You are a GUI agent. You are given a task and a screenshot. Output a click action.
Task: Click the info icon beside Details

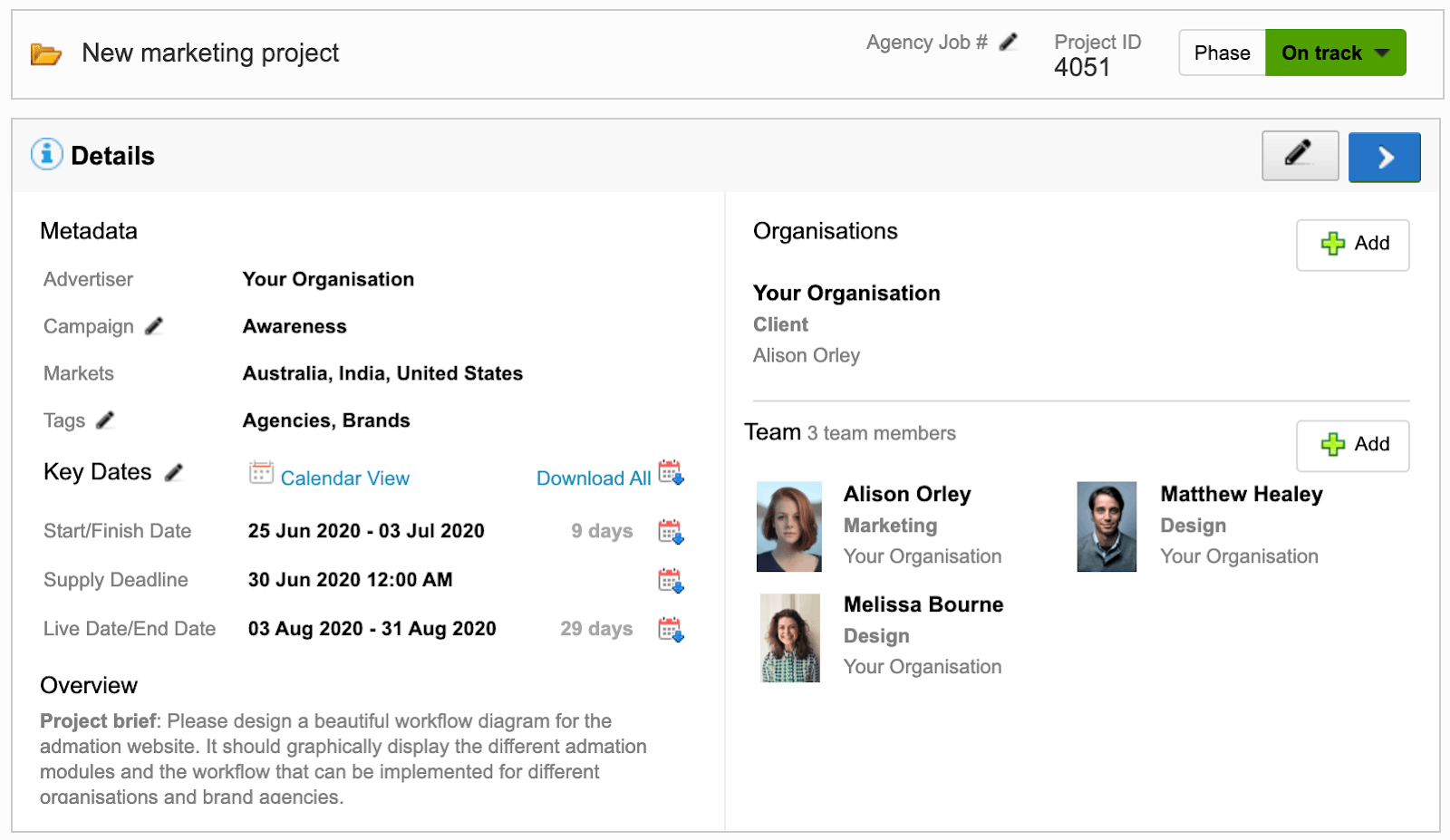46,153
